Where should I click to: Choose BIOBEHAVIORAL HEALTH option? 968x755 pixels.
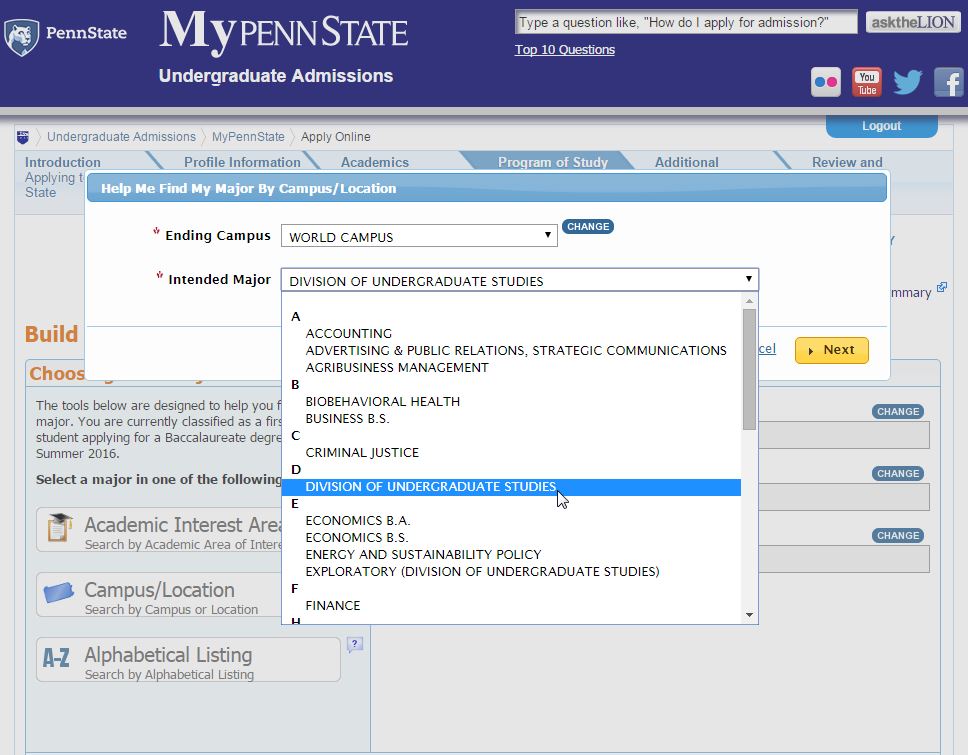point(383,401)
